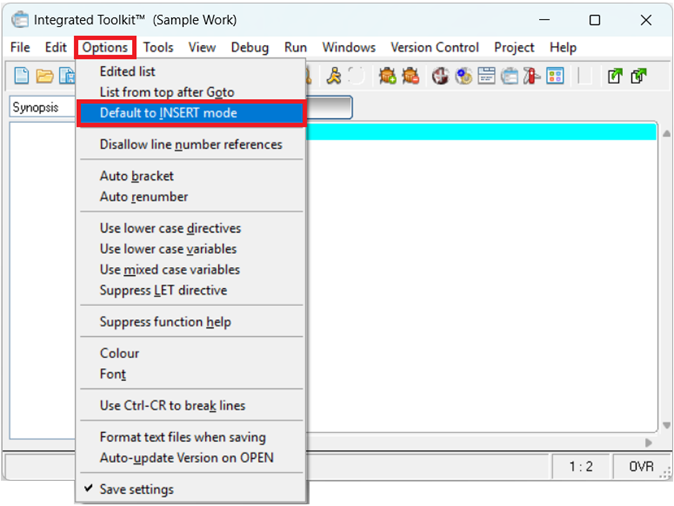The width and height of the screenshot is (674, 506).
Task: Enable Auto renumber in the menu
Action: 143,197
